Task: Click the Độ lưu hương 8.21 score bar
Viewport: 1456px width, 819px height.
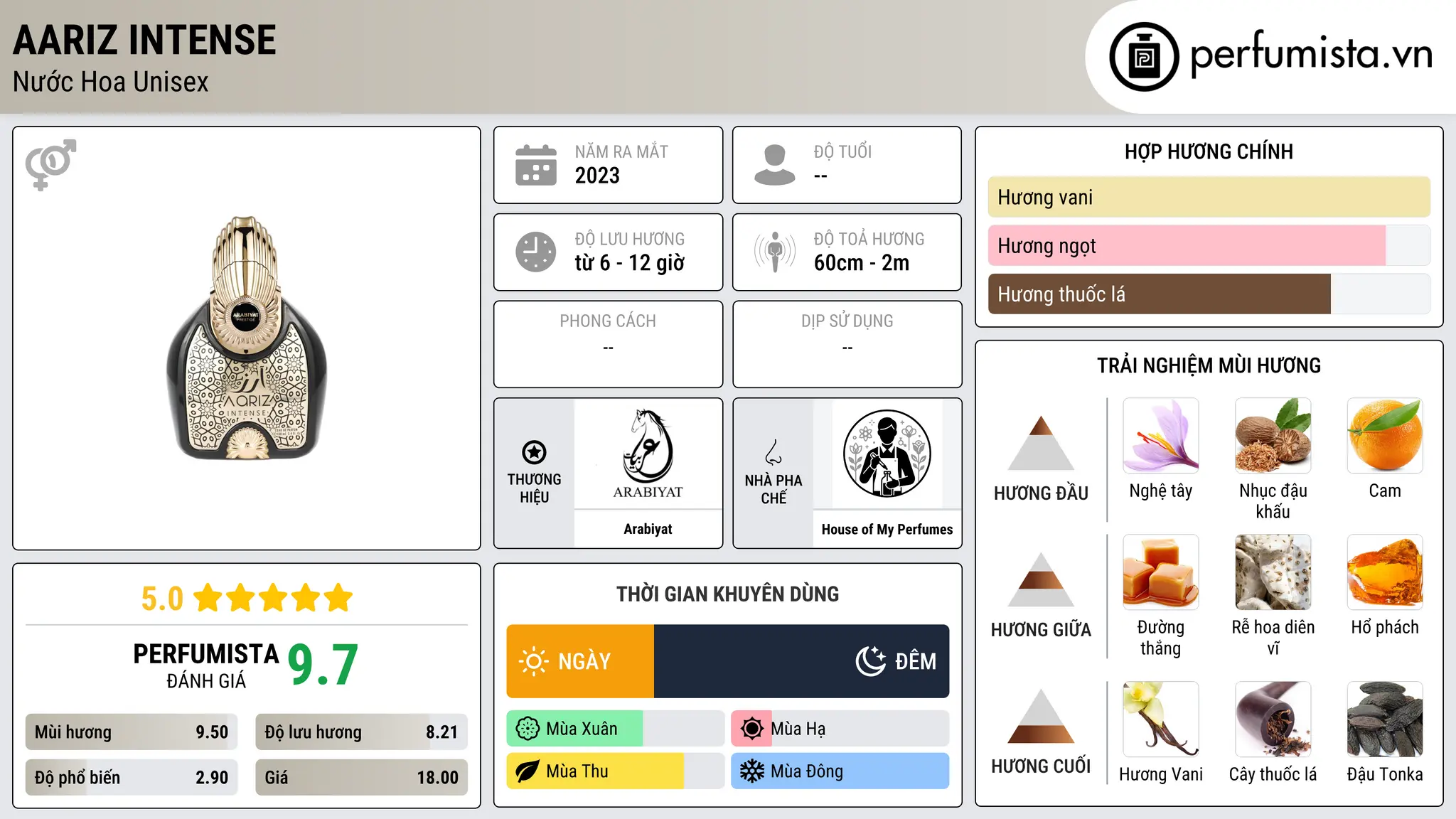Action: [x=361, y=732]
